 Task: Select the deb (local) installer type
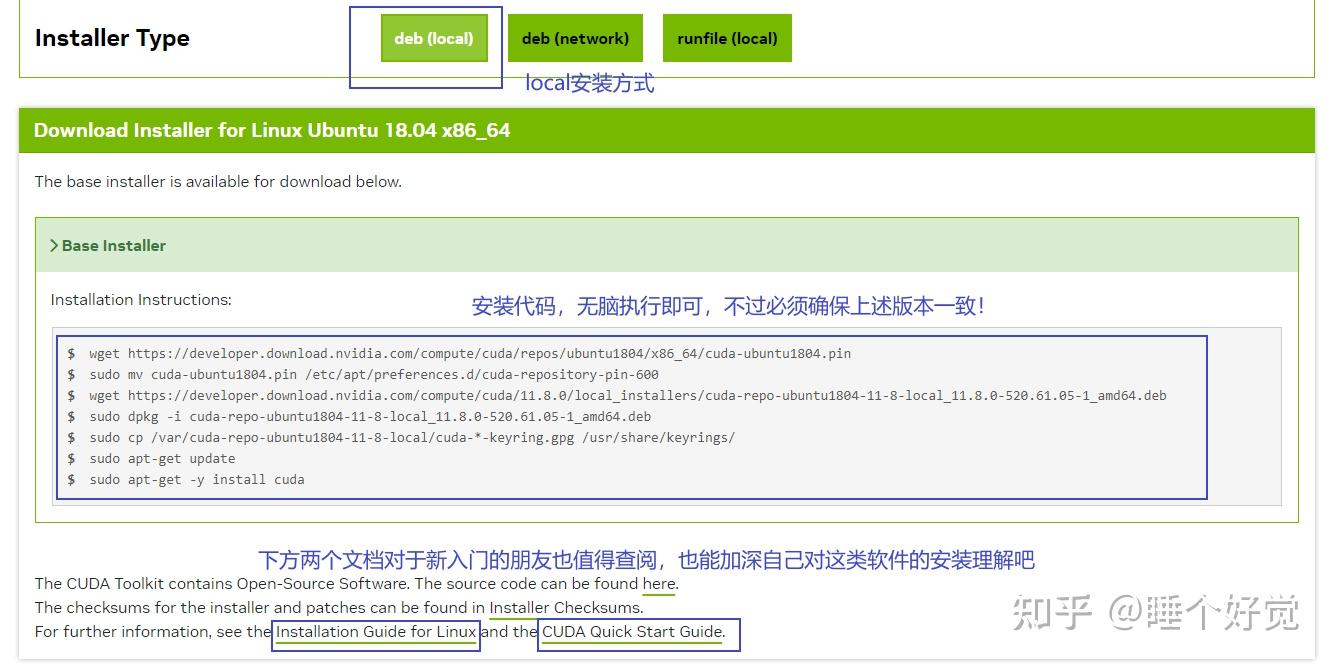pos(434,38)
